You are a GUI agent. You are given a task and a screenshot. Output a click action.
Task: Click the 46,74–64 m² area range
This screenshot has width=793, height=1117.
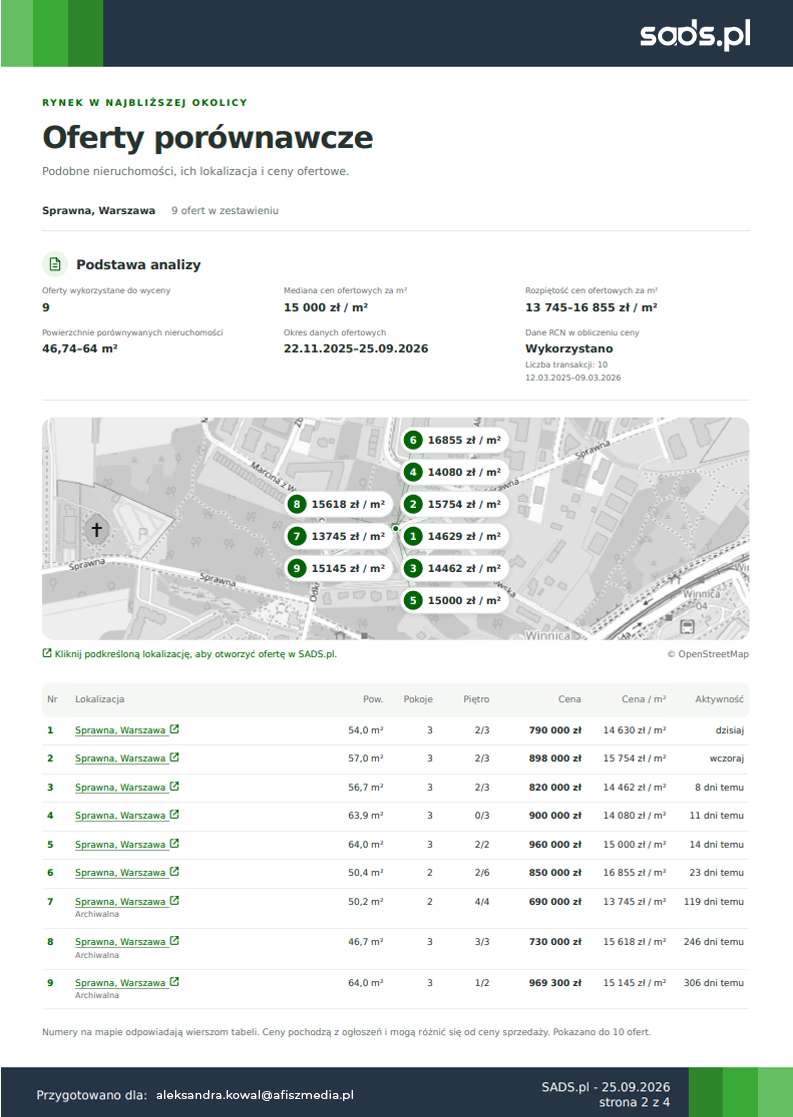80,348
